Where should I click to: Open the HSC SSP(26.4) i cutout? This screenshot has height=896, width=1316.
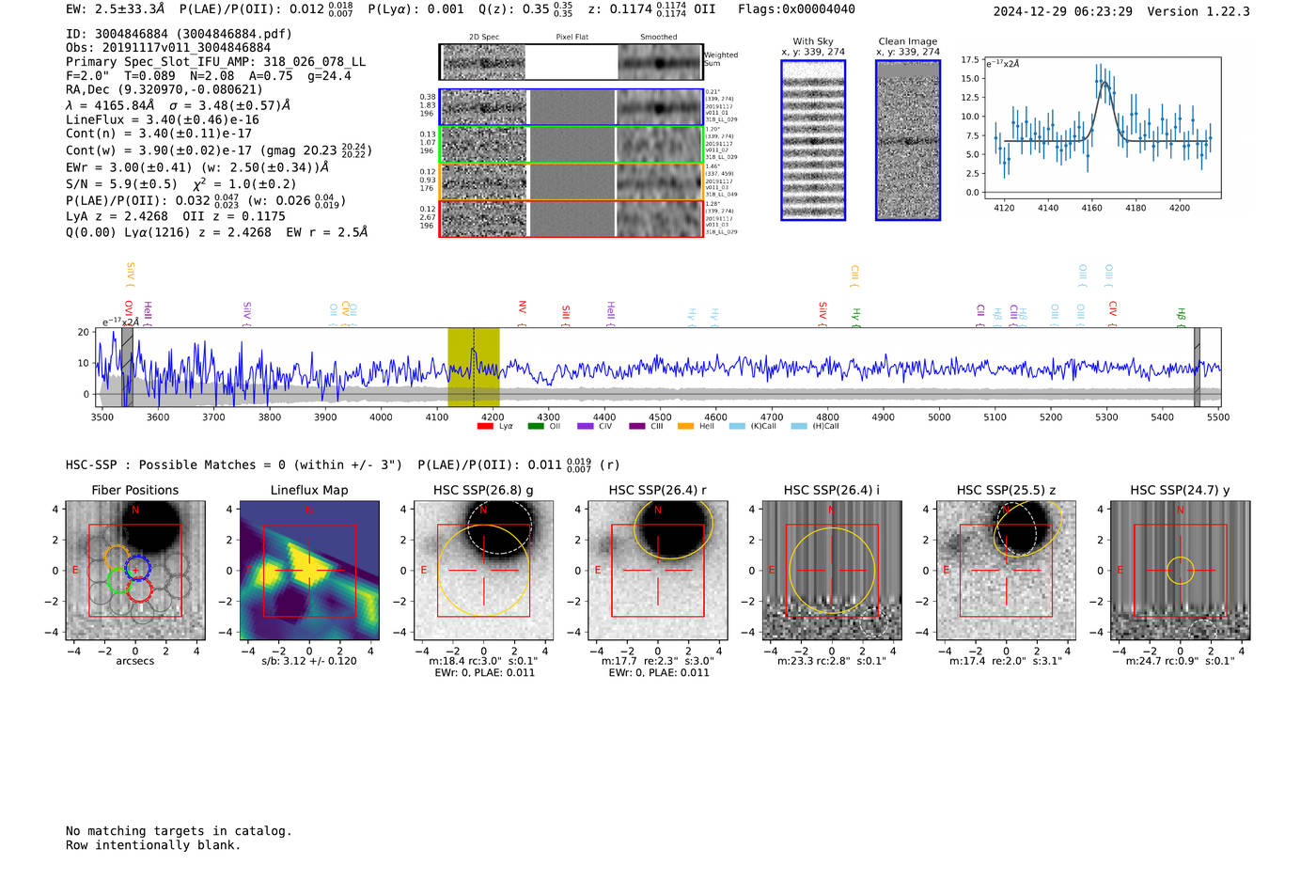click(832, 571)
